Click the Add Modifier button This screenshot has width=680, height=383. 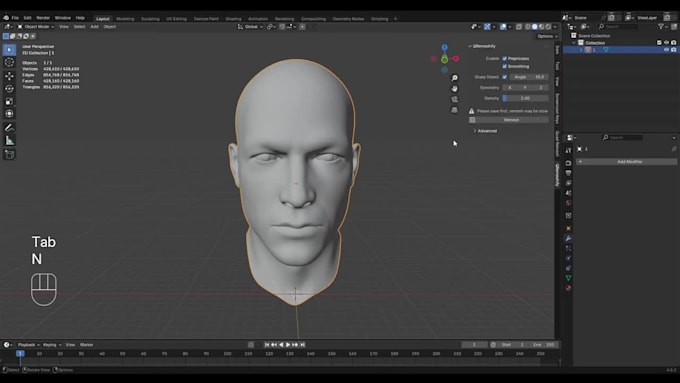click(x=627, y=161)
